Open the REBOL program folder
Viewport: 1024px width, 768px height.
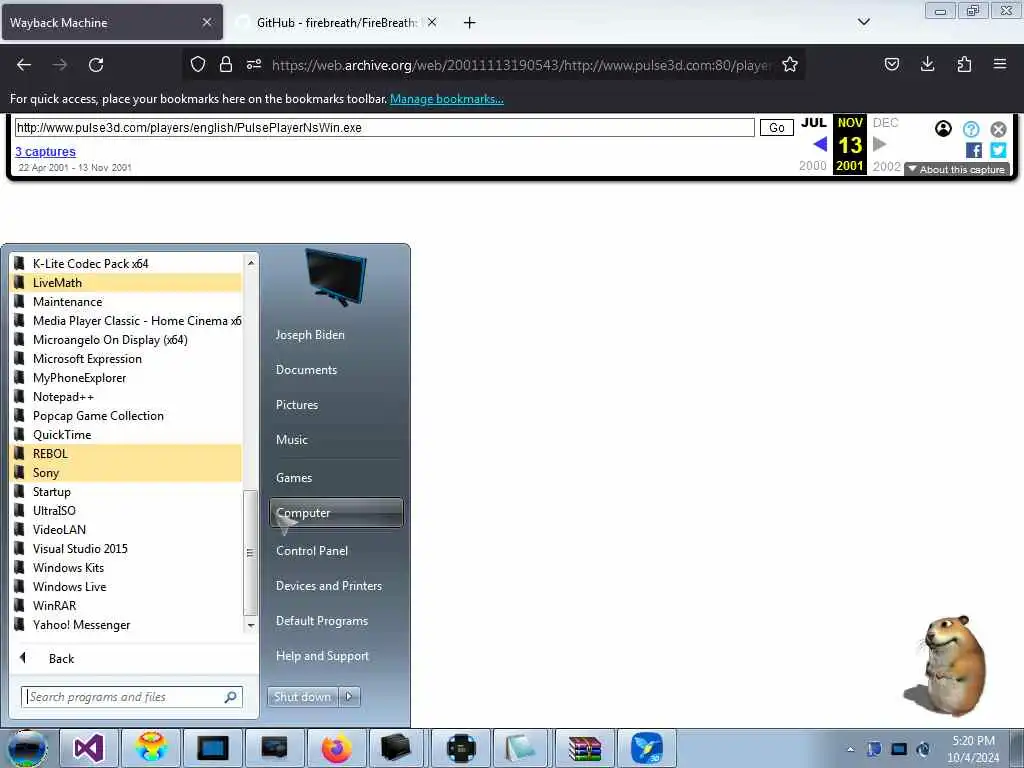pyautogui.click(x=127, y=453)
